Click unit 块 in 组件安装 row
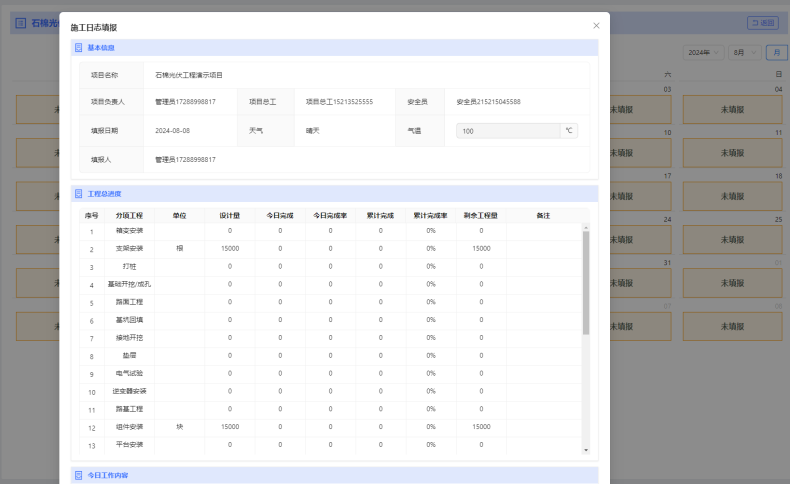 (x=179, y=427)
